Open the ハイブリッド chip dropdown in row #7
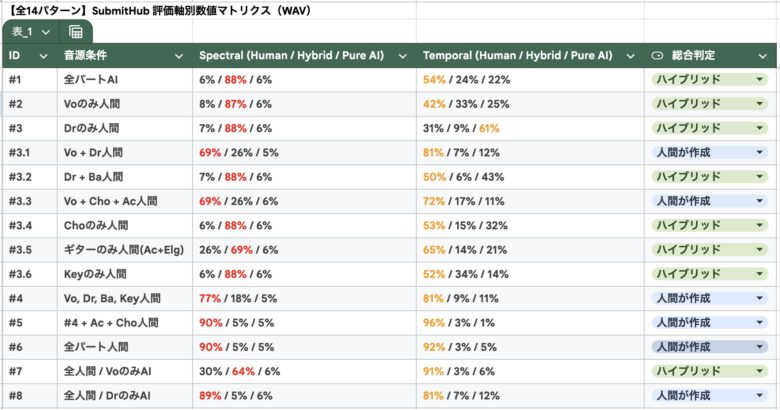780x410 pixels. 760,371
